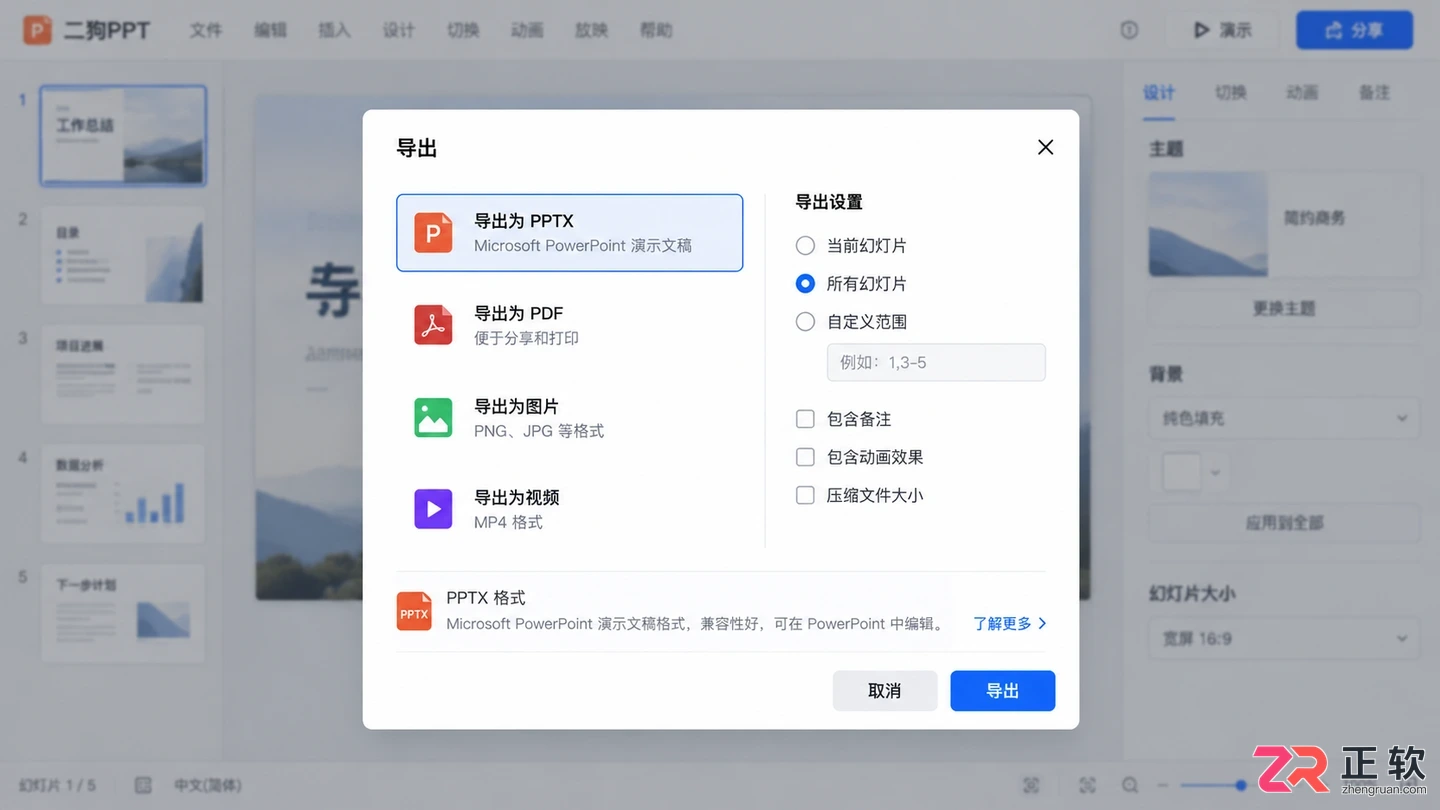Click the 二狗PPT app logo
The width and height of the screenshot is (1440, 810).
(x=37, y=30)
